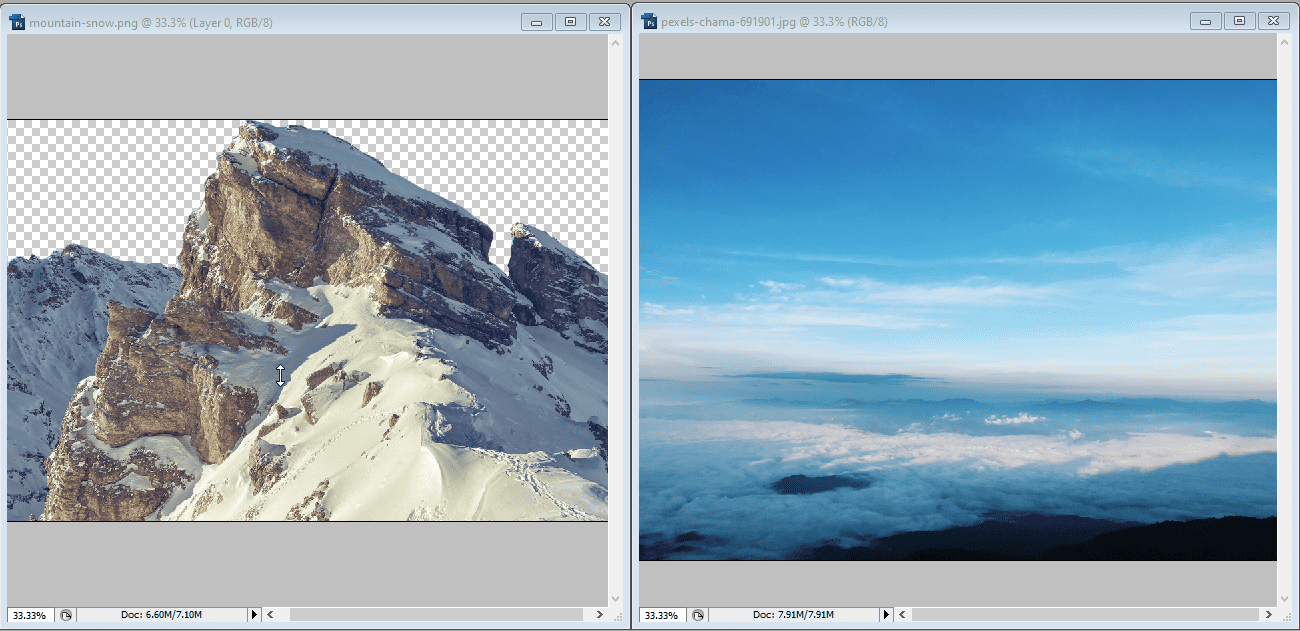The width and height of the screenshot is (1300, 631).
Task: Open status bar options arrow in mountain-snow.png
Action: 254,614
